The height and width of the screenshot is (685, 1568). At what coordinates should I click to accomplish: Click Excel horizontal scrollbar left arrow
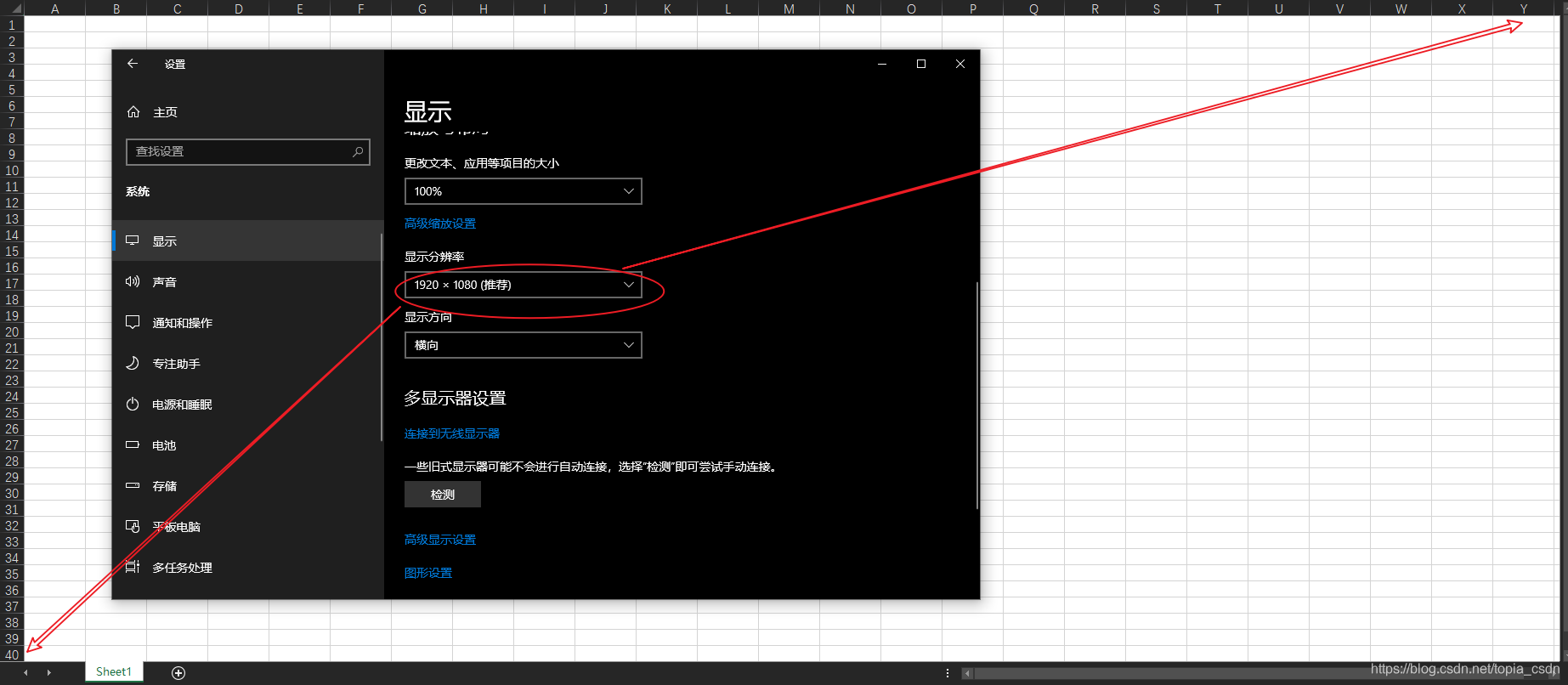click(967, 673)
